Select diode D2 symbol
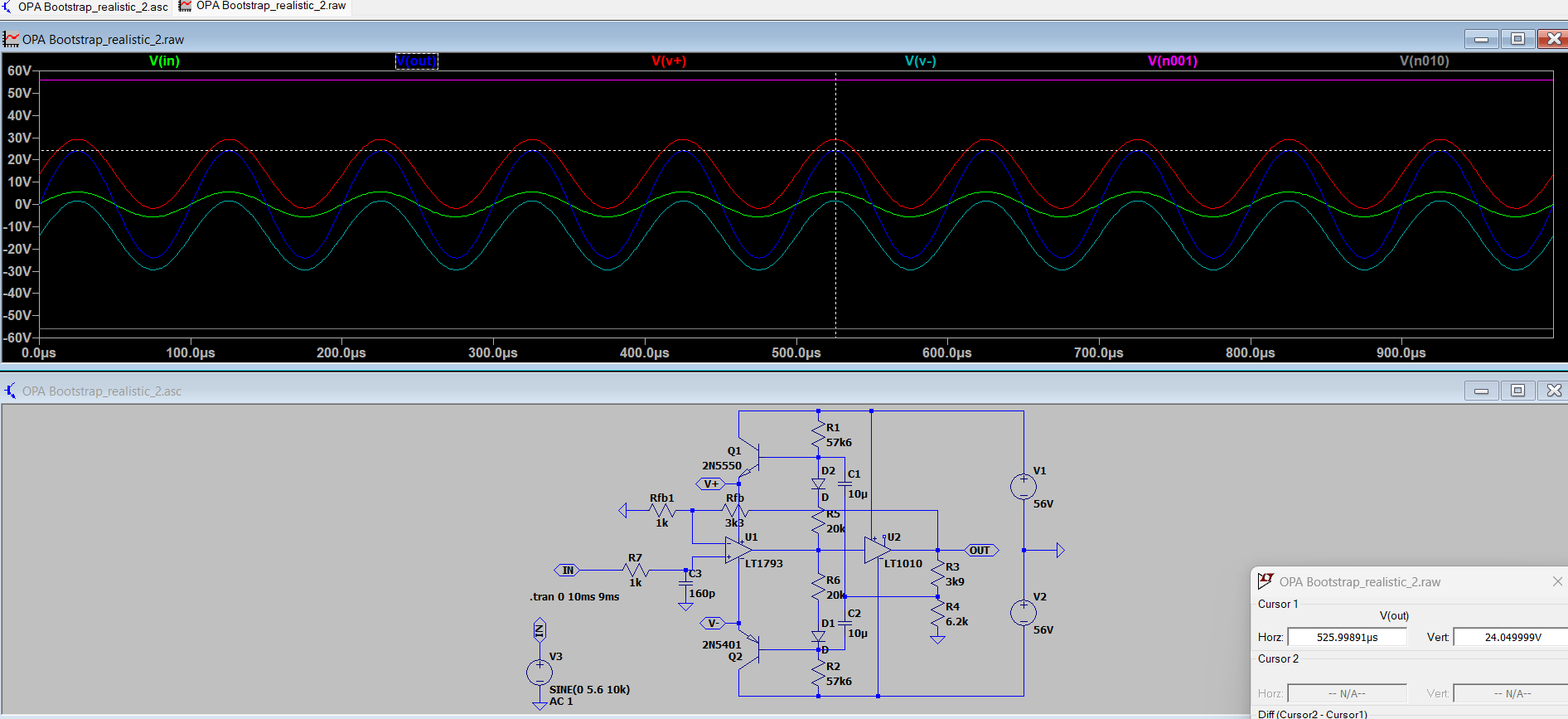The height and width of the screenshot is (719, 1568). (x=818, y=483)
